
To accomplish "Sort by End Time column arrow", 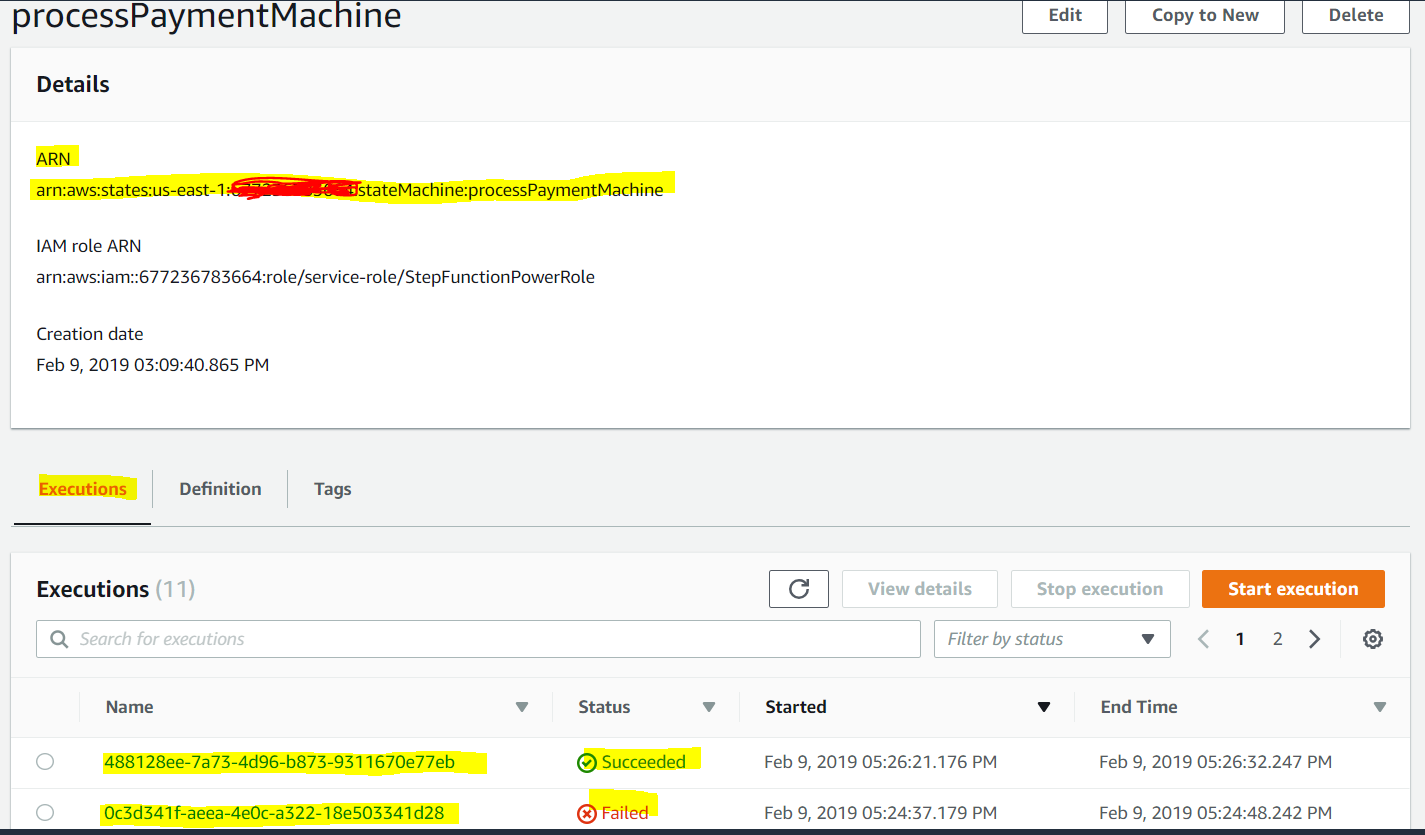I will (x=1380, y=707).
